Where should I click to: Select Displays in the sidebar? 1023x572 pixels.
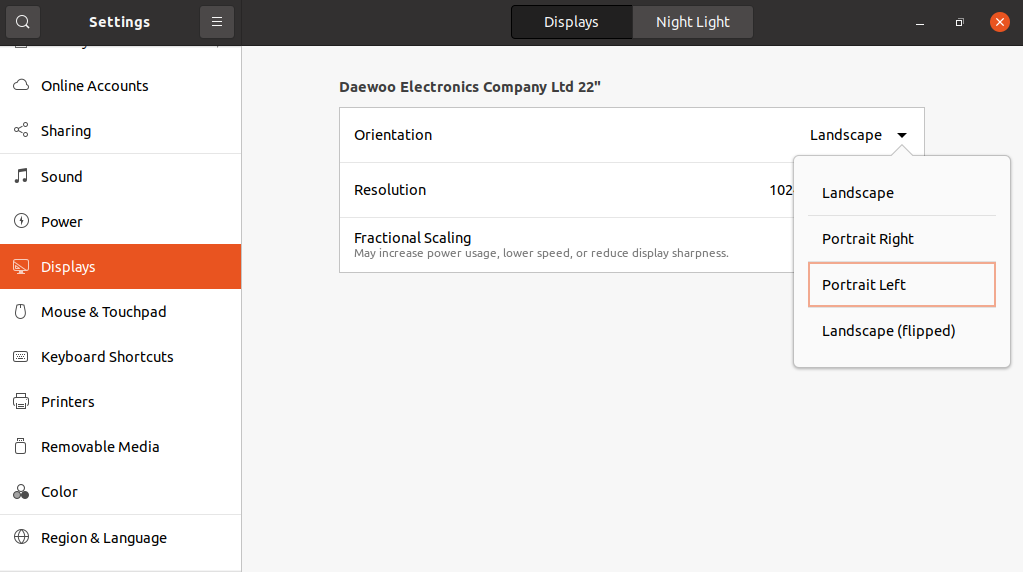121,267
